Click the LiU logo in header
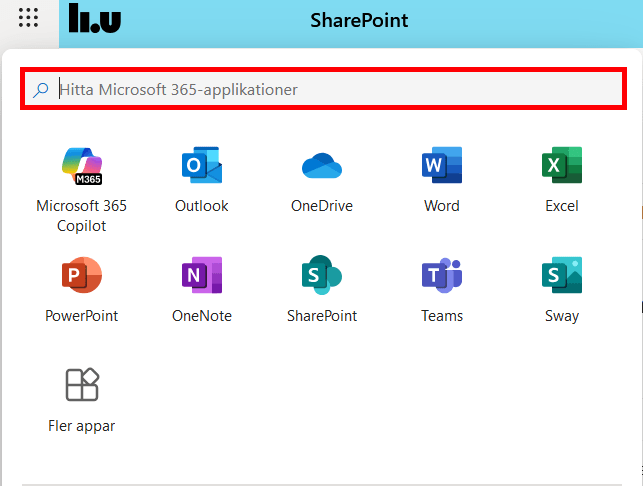Image resolution: width=643 pixels, height=486 pixels. click(x=95, y=18)
